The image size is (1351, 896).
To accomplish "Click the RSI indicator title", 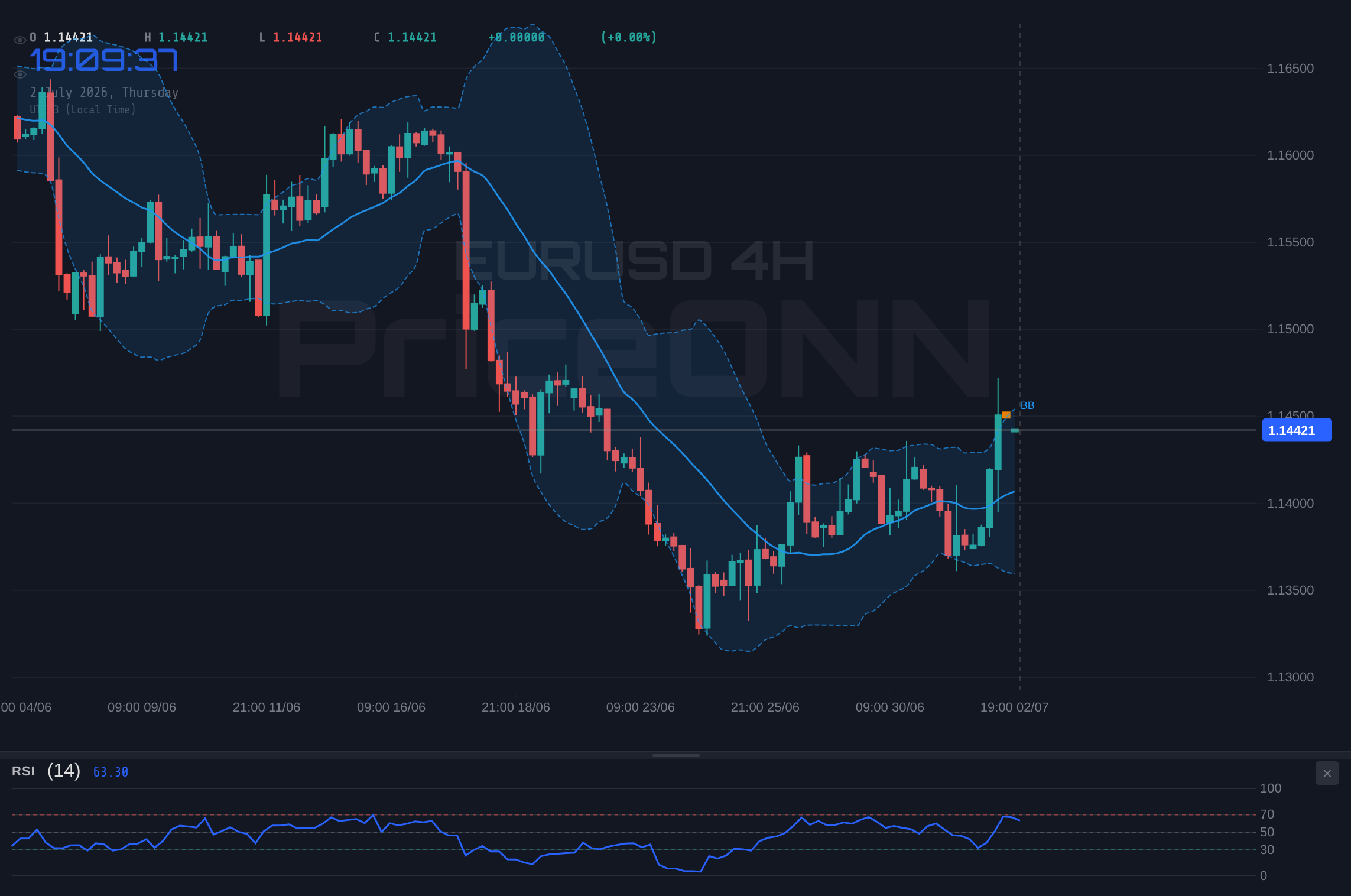I will 23,771.
